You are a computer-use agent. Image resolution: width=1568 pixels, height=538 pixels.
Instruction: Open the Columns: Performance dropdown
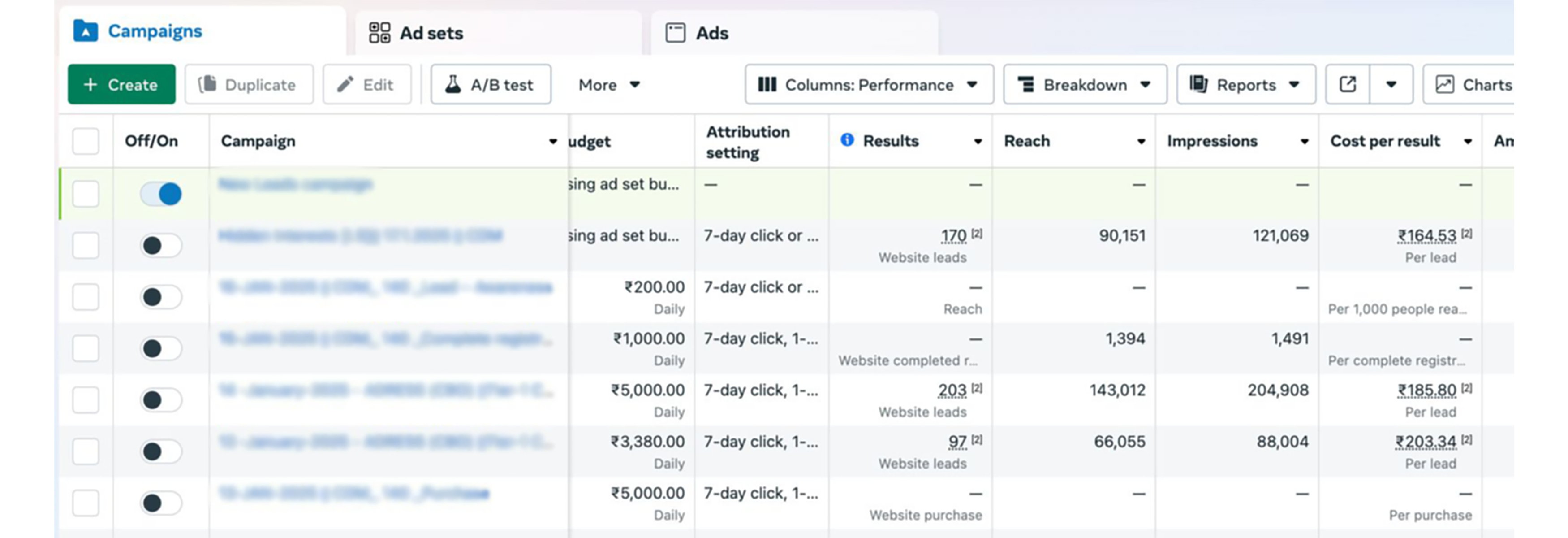click(x=869, y=85)
